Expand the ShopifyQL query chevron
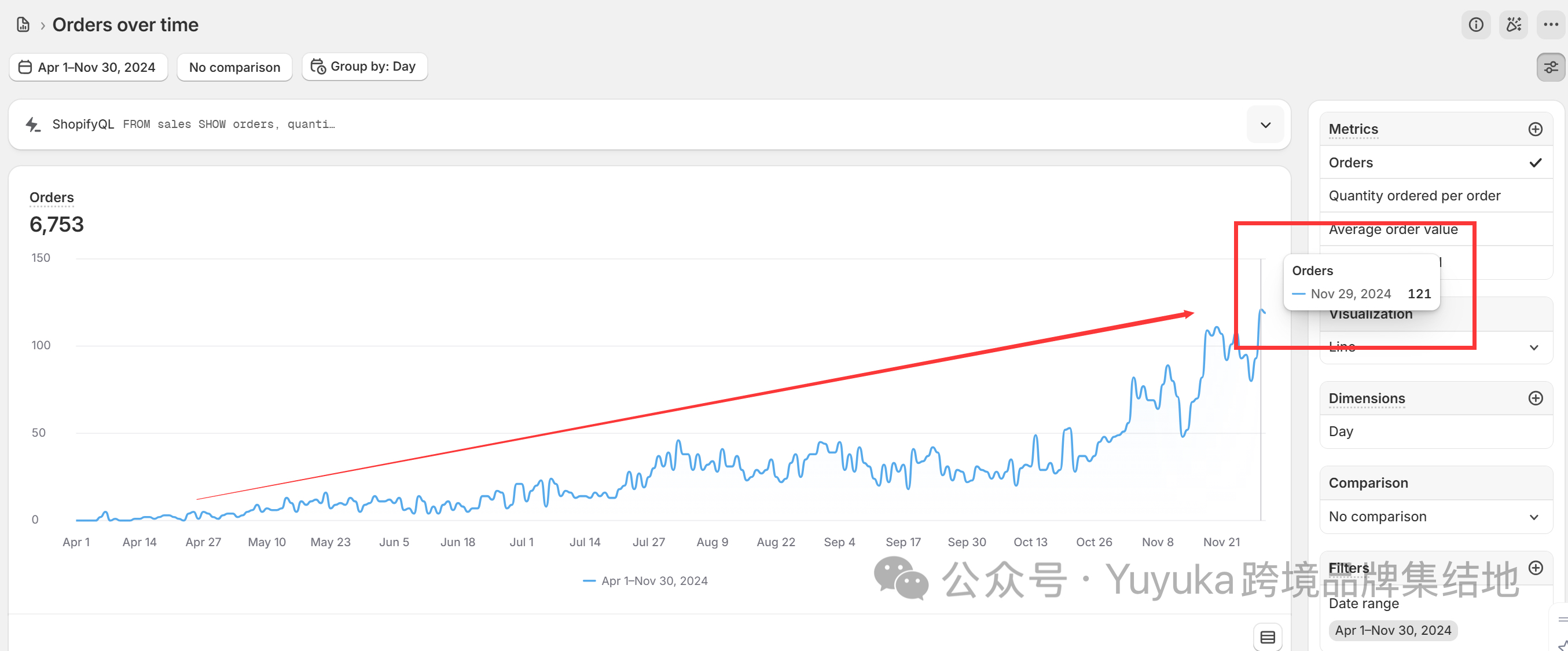The width and height of the screenshot is (1568, 651). point(1265,125)
